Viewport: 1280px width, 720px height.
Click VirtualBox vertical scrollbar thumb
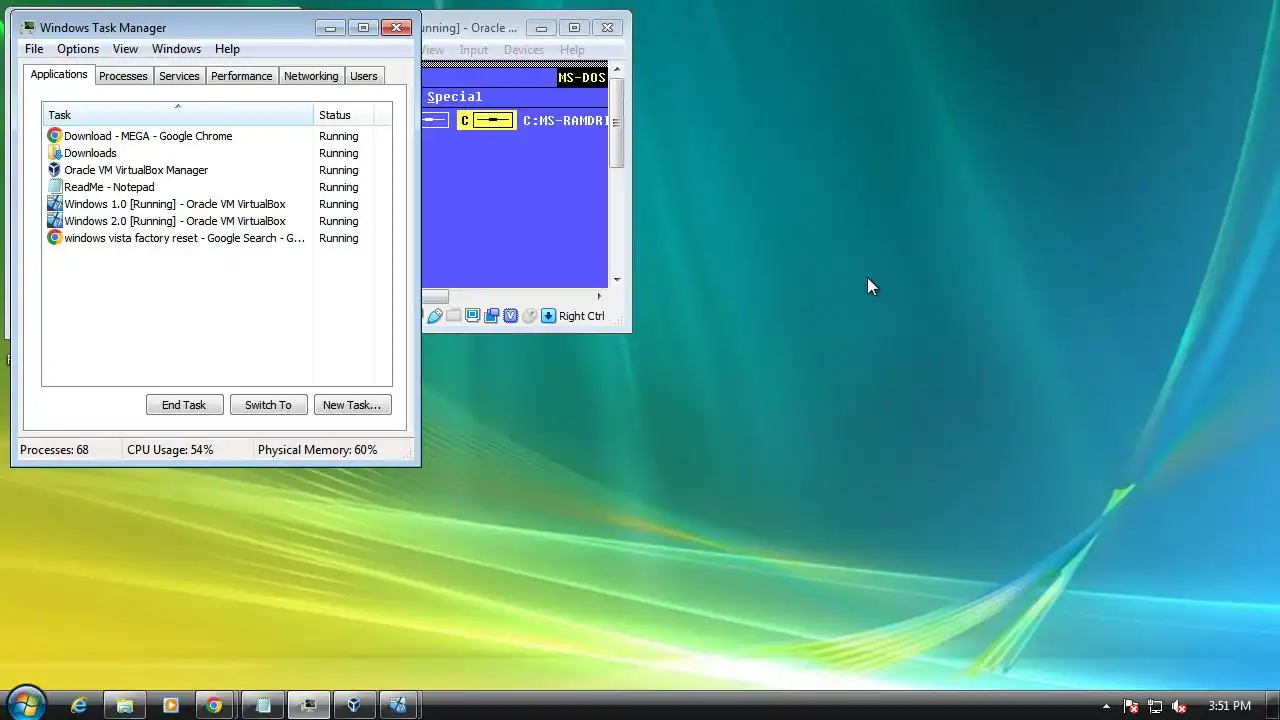617,121
